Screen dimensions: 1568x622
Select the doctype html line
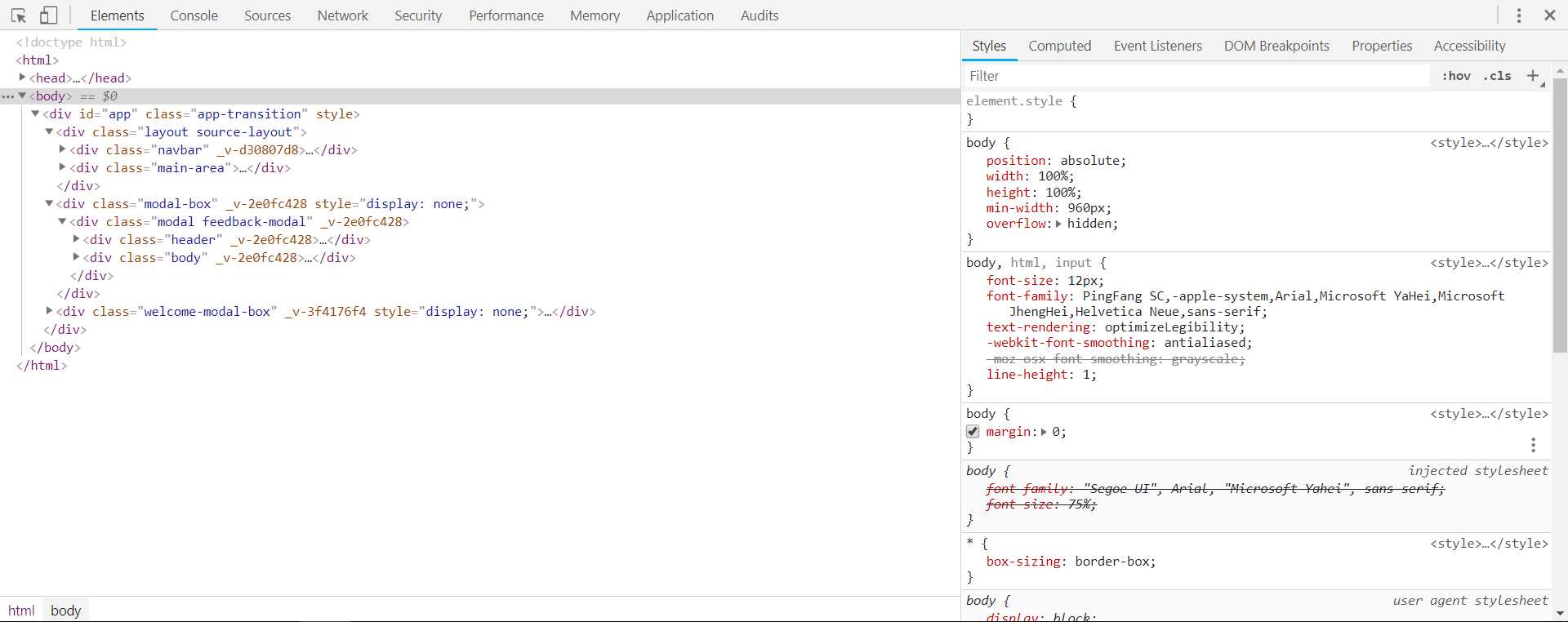(71, 42)
